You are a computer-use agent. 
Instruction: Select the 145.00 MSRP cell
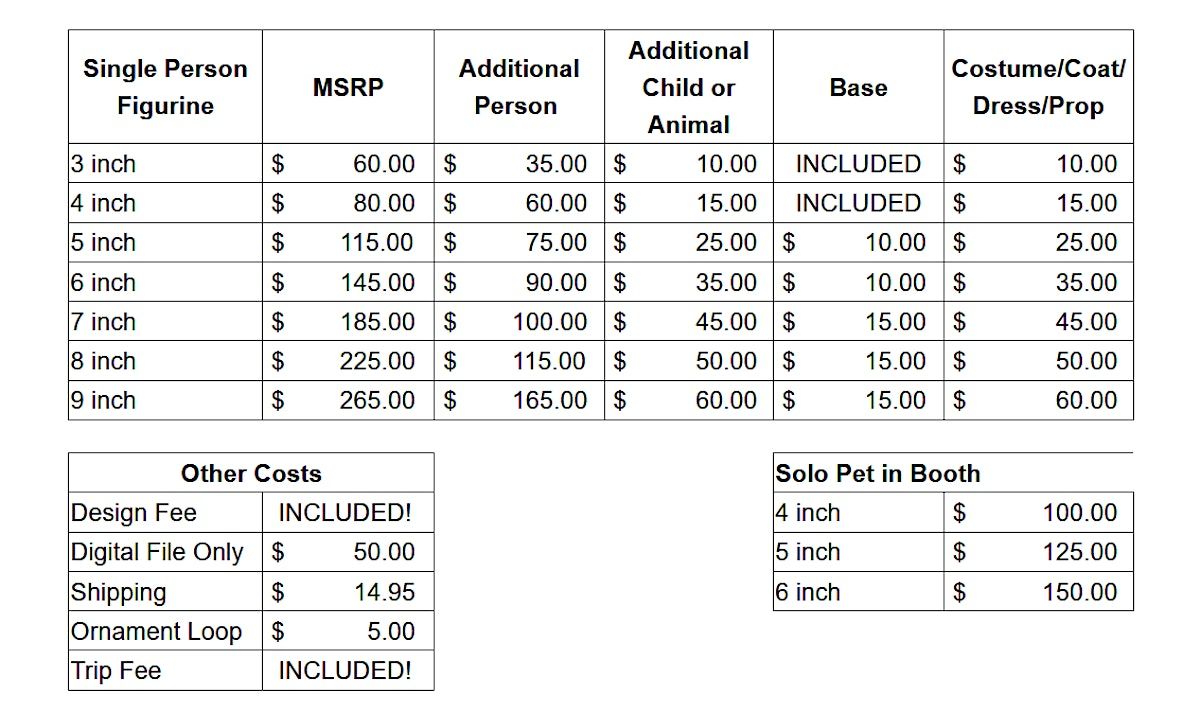click(x=377, y=283)
